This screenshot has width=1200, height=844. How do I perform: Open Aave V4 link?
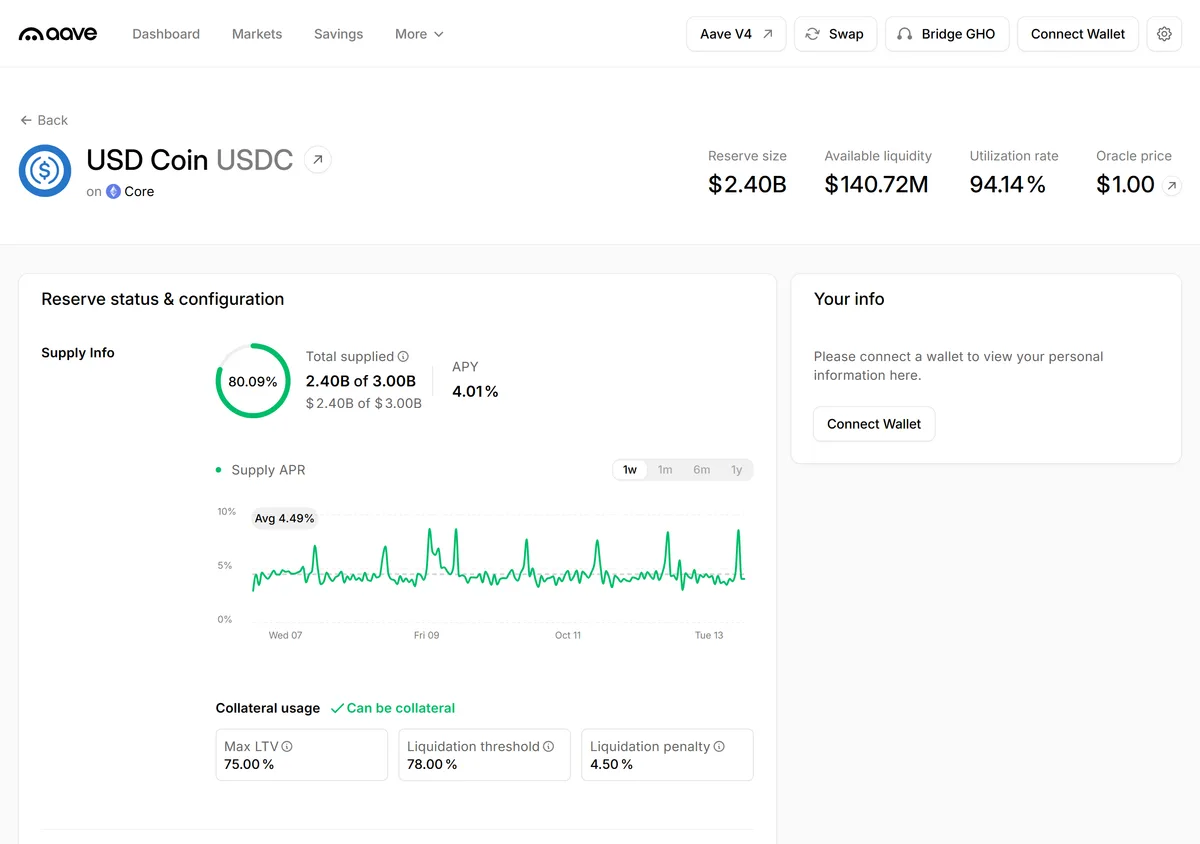[736, 34]
